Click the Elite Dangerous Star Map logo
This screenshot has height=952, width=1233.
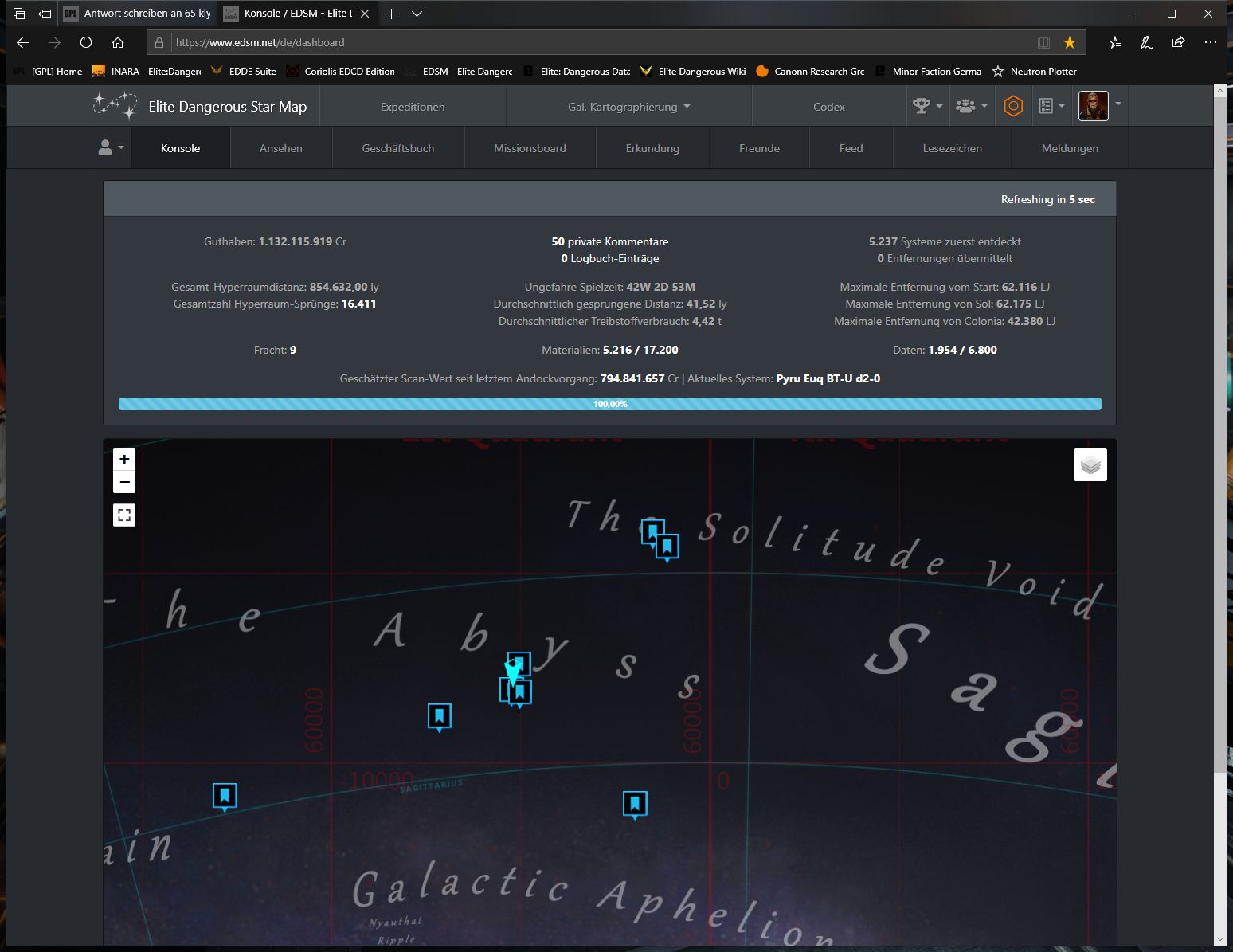(200, 106)
